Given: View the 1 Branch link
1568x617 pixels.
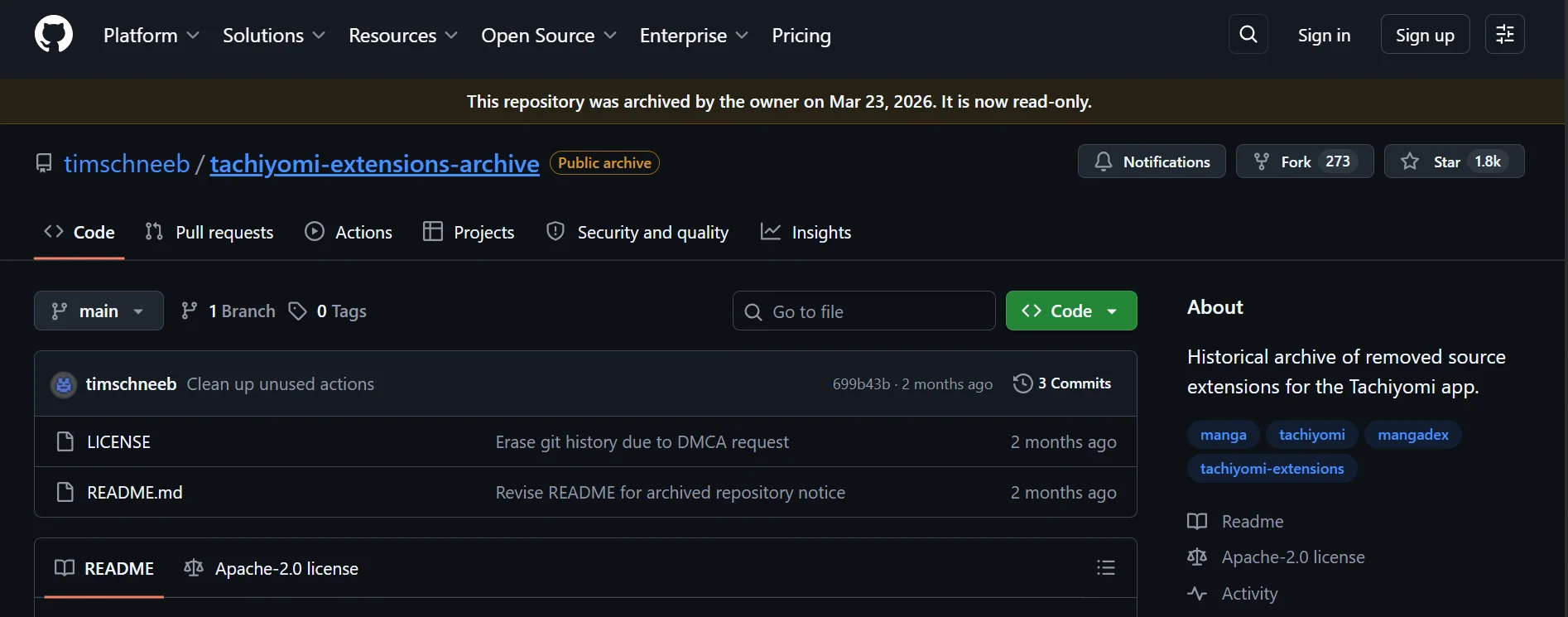Looking at the screenshot, I should pos(228,311).
